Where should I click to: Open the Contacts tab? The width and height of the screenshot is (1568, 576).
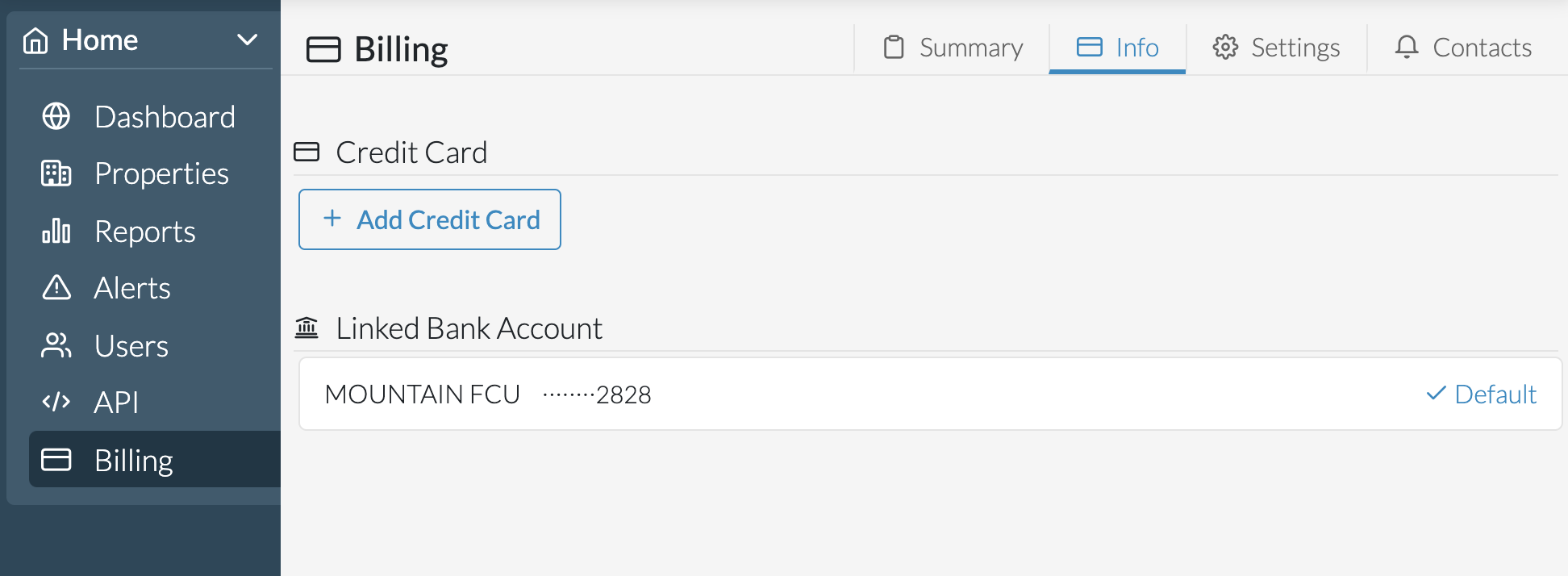(x=1464, y=47)
